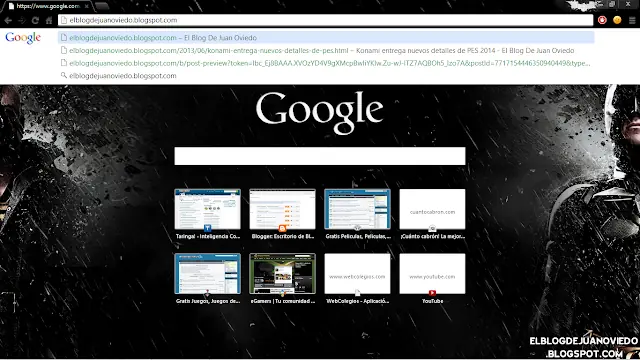Open the www.webcolegios.com thumbnail
This screenshot has width=640, height=360.
click(357, 273)
